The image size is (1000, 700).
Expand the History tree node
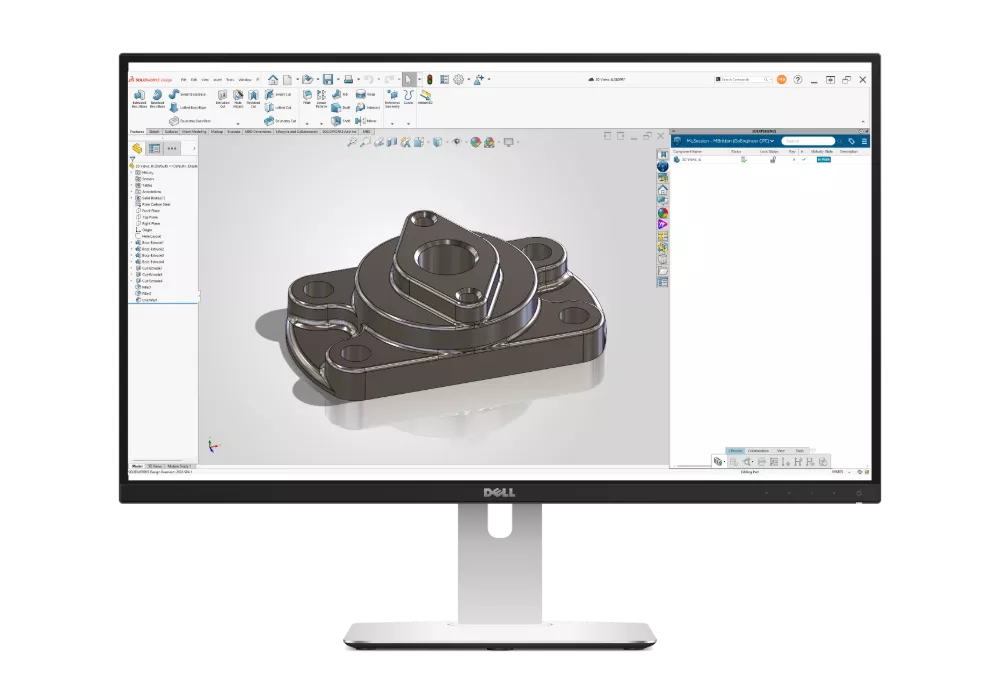coord(132,173)
